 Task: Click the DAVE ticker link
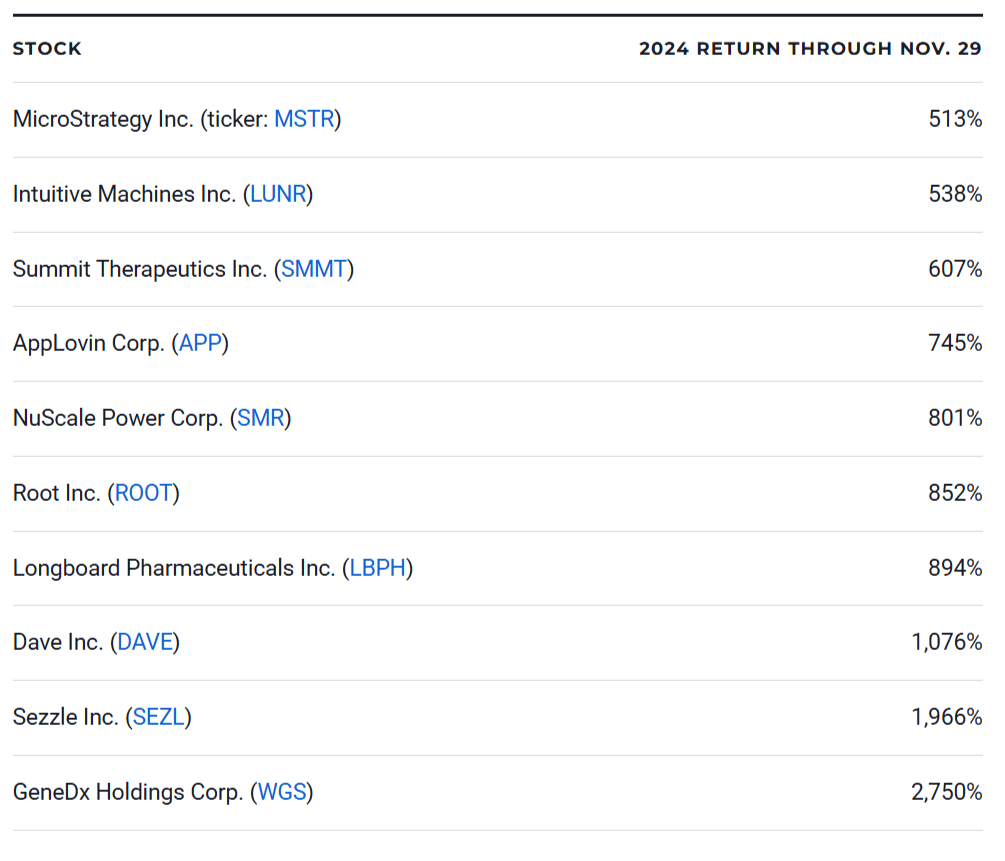tap(145, 642)
